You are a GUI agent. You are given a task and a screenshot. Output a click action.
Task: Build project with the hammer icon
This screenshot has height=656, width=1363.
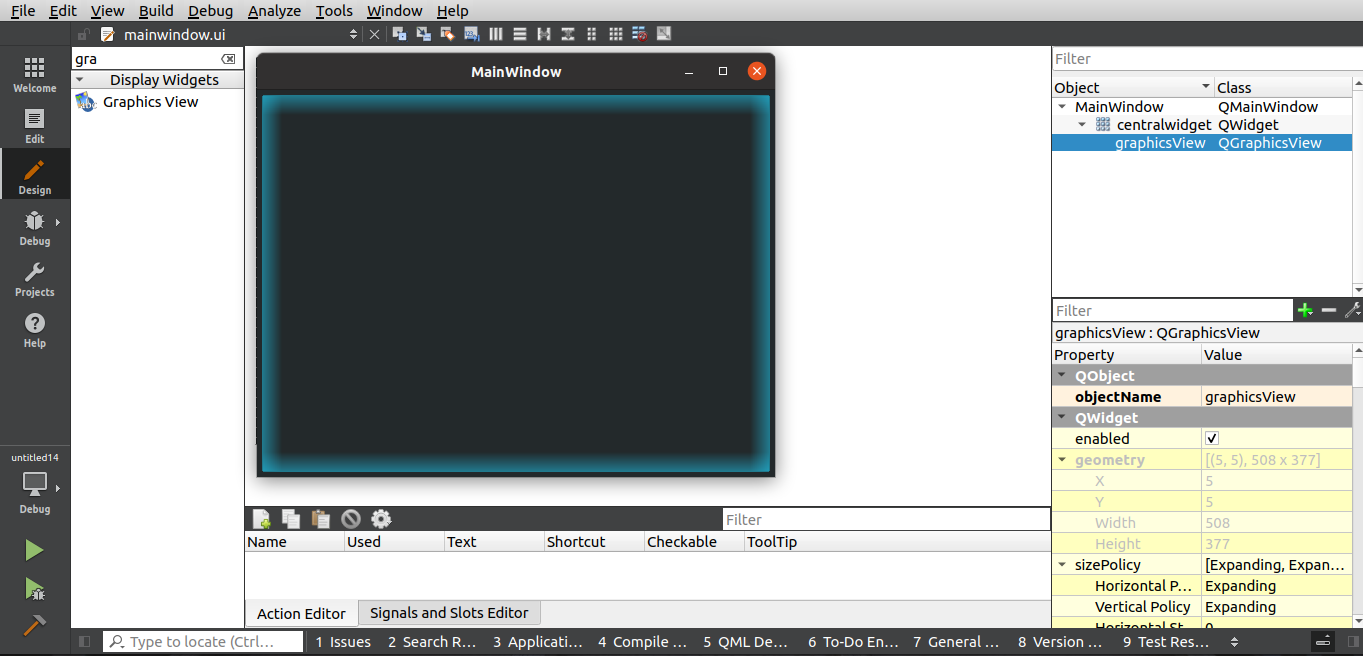tap(34, 624)
